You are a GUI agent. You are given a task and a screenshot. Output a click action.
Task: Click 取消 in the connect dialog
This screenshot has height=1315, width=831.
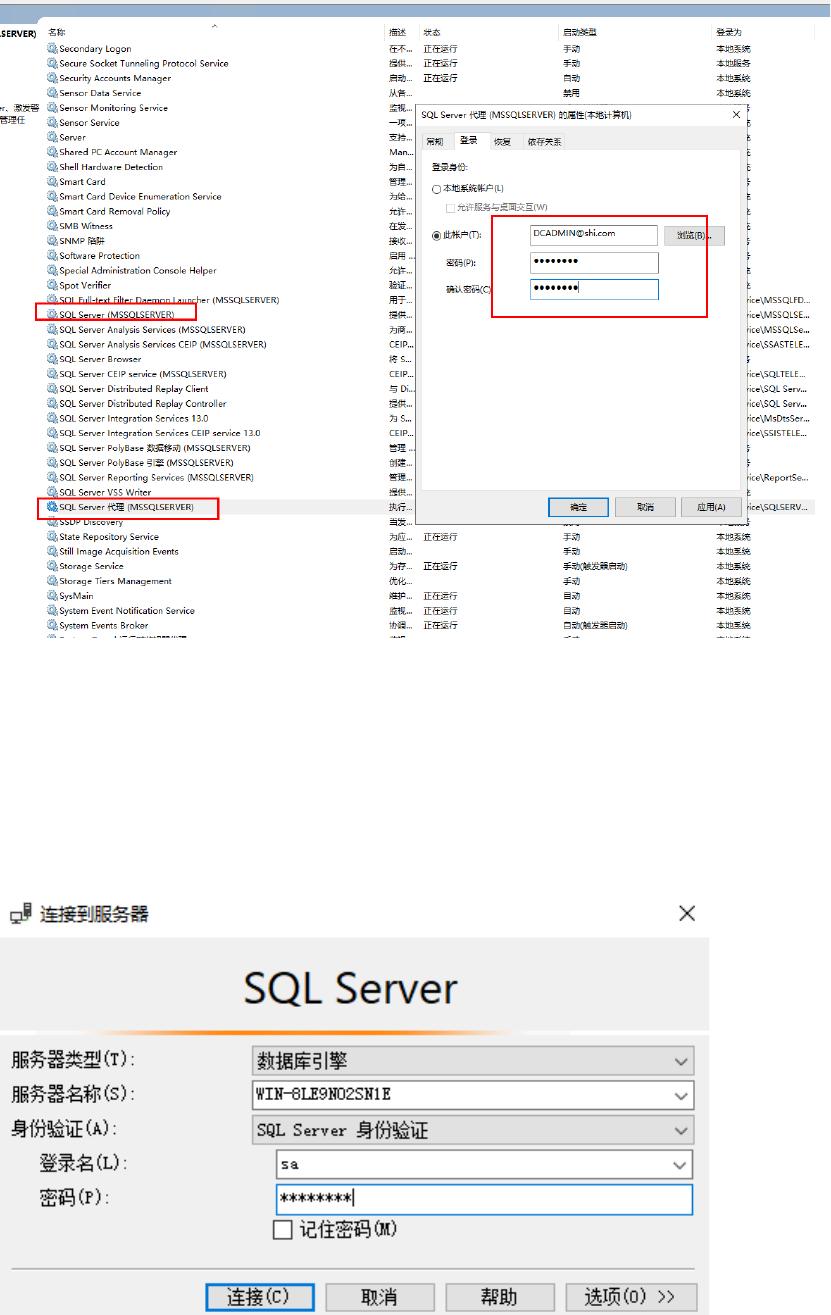point(379,1297)
